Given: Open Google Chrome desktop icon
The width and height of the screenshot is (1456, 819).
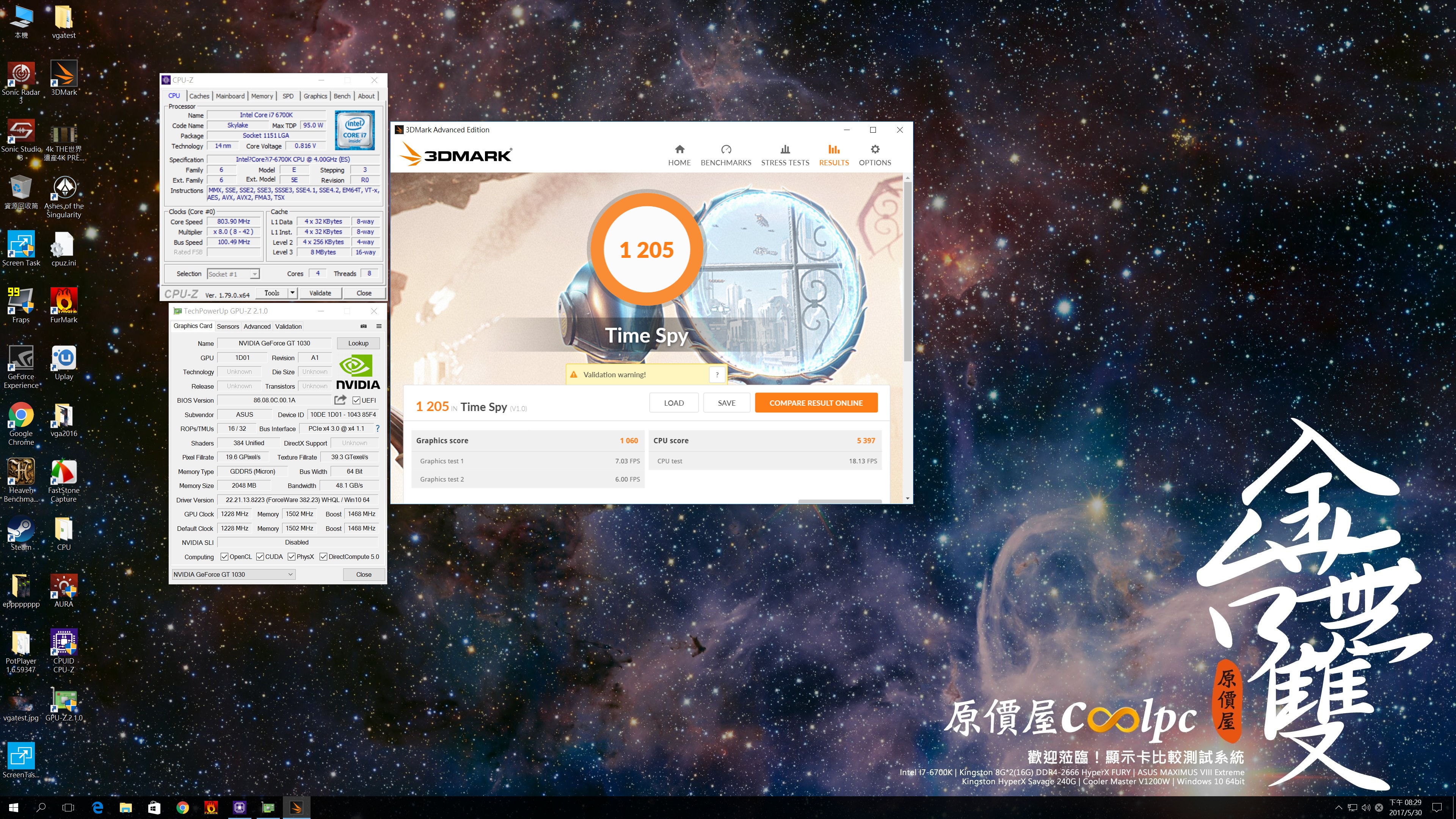Looking at the screenshot, I should pos(21,424).
